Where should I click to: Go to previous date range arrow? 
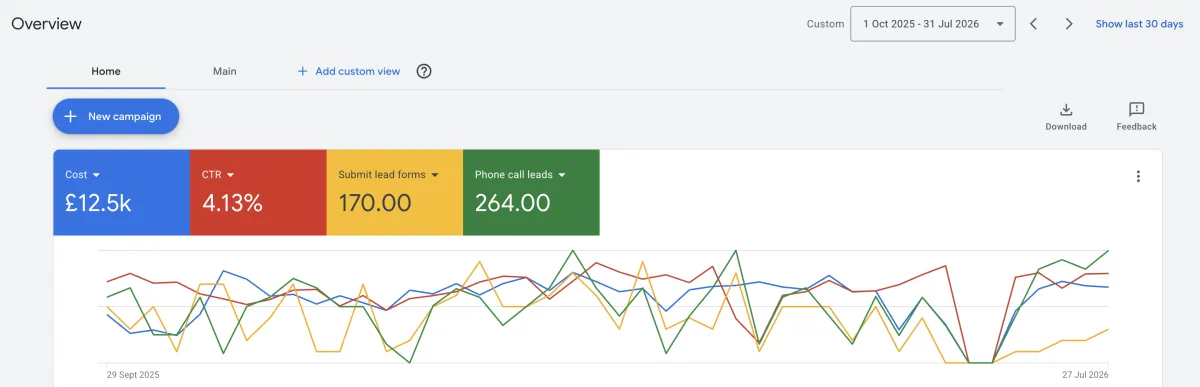[x=1034, y=24]
